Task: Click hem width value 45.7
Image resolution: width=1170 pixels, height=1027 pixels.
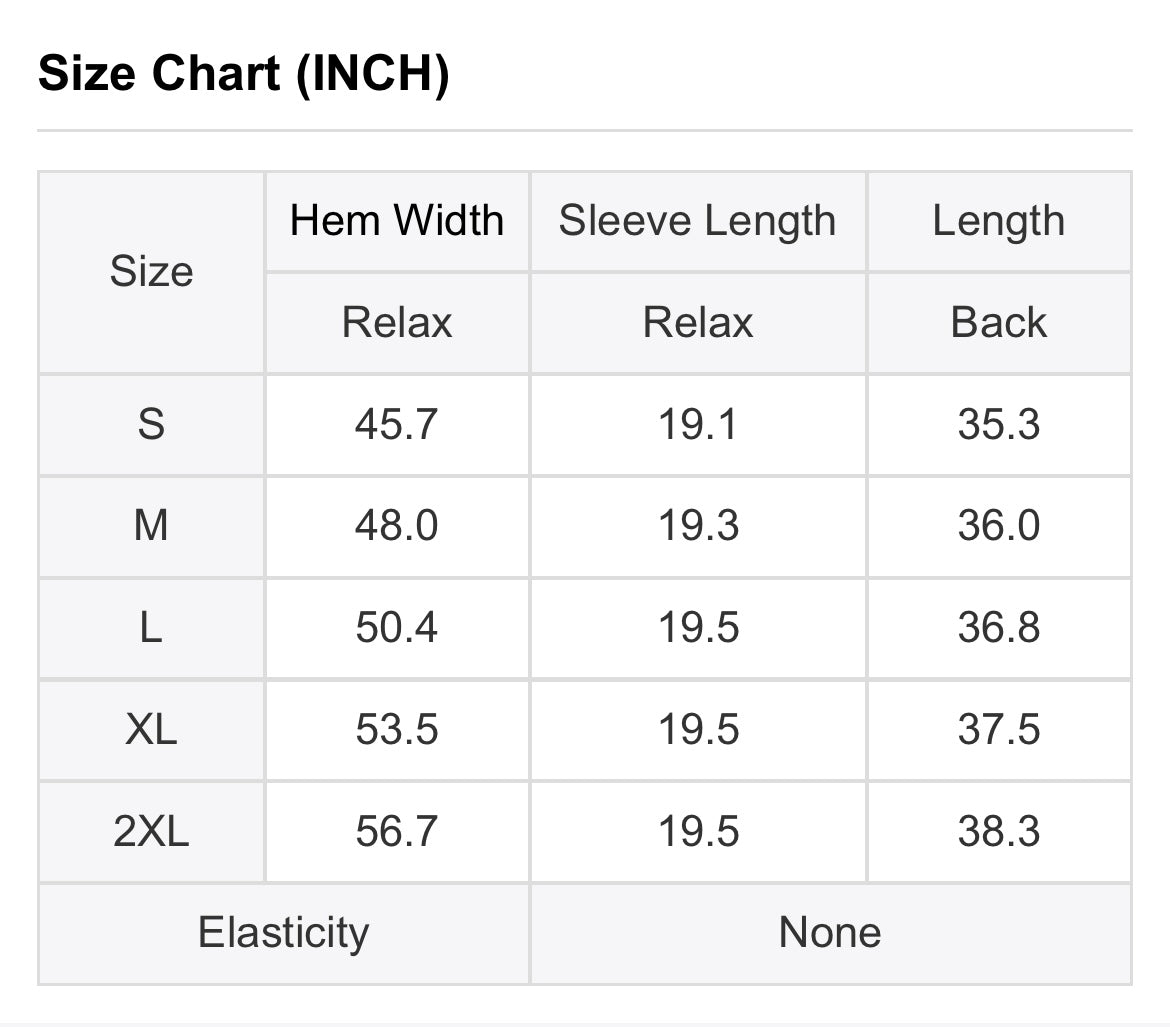Action: pyautogui.click(x=396, y=425)
